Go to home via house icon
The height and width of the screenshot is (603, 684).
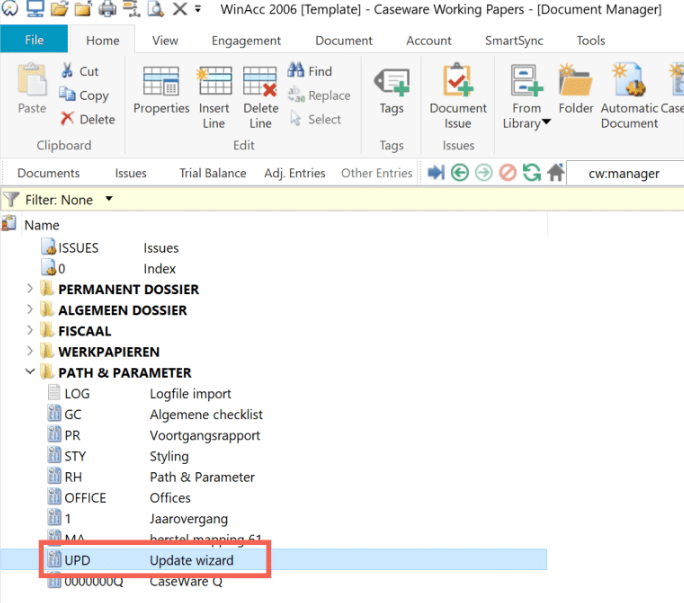click(556, 173)
